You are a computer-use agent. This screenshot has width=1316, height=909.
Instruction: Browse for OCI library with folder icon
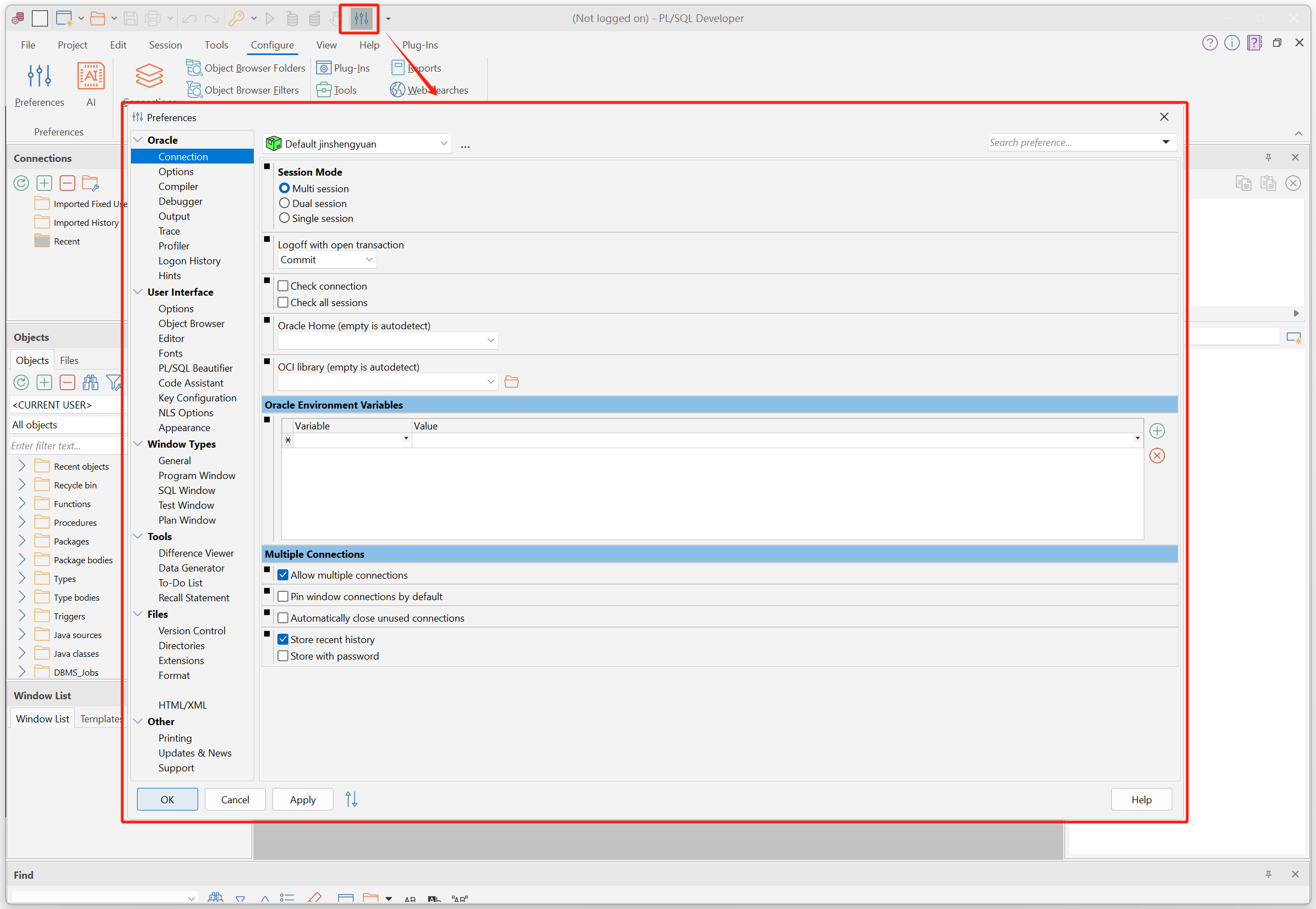tap(511, 382)
